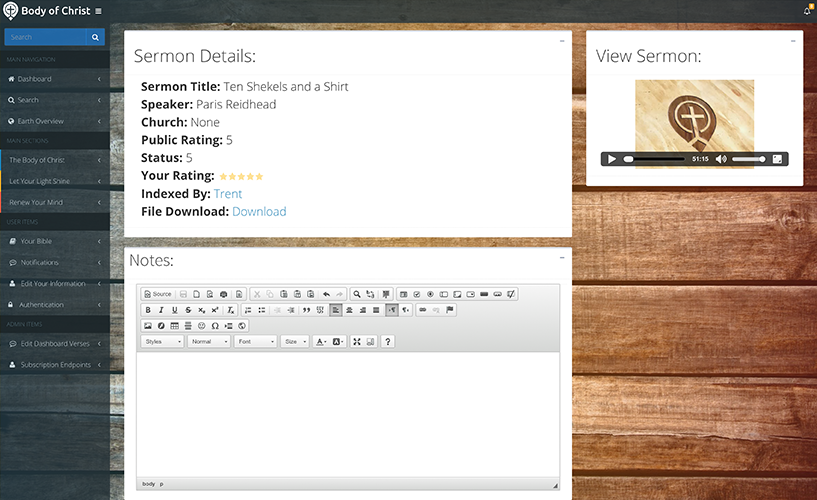Insert a numbered list
This screenshot has height=500, width=817.
pyautogui.click(x=248, y=310)
